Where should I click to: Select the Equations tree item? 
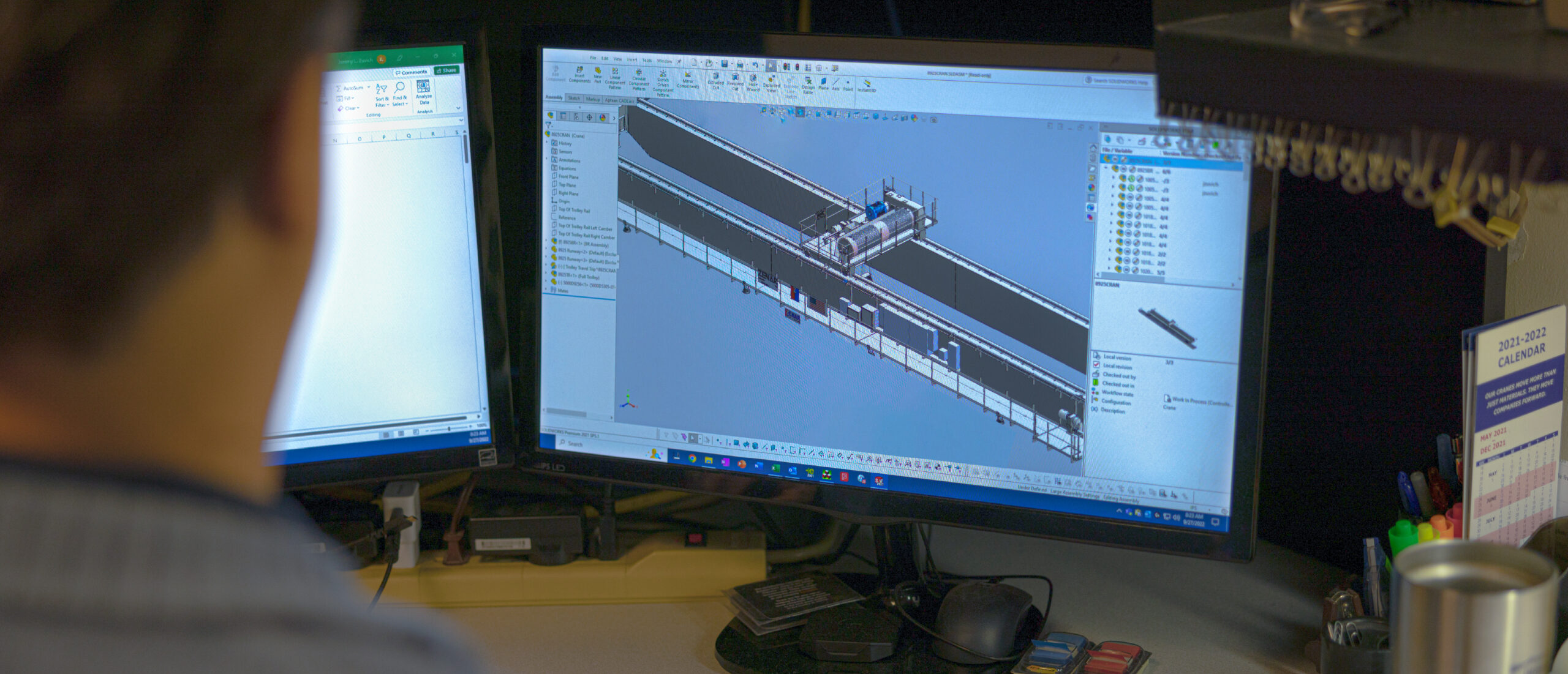(563, 168)
